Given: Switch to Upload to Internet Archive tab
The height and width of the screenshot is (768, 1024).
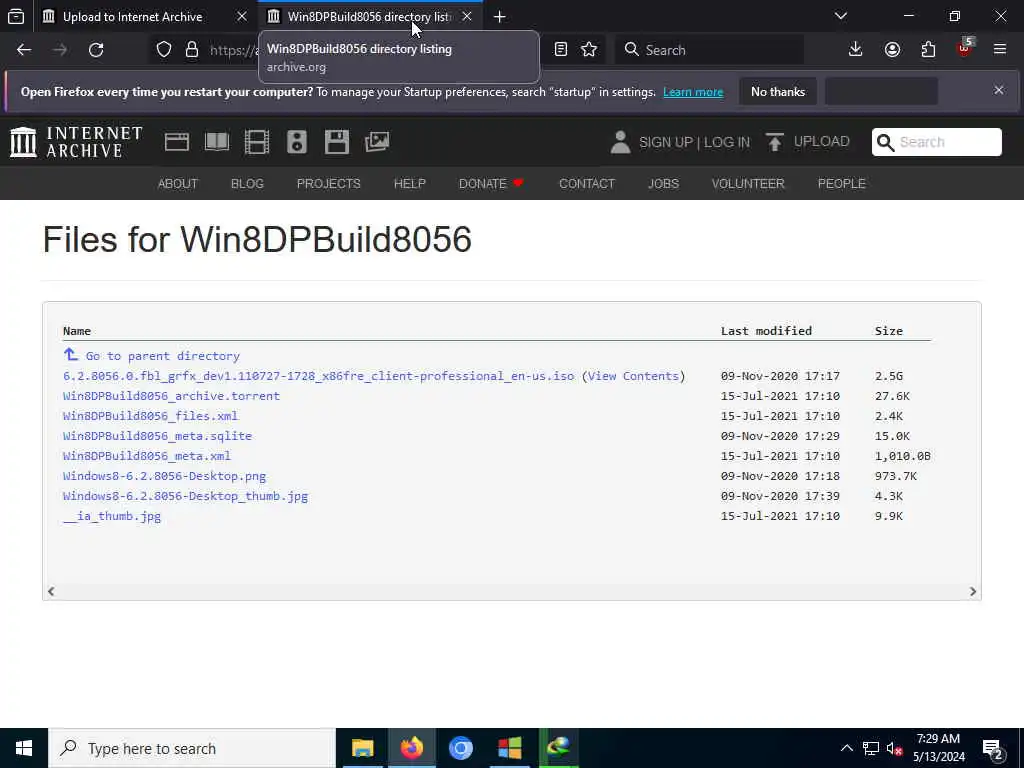Looking at the screenshot, I should (x=133, y=17).
